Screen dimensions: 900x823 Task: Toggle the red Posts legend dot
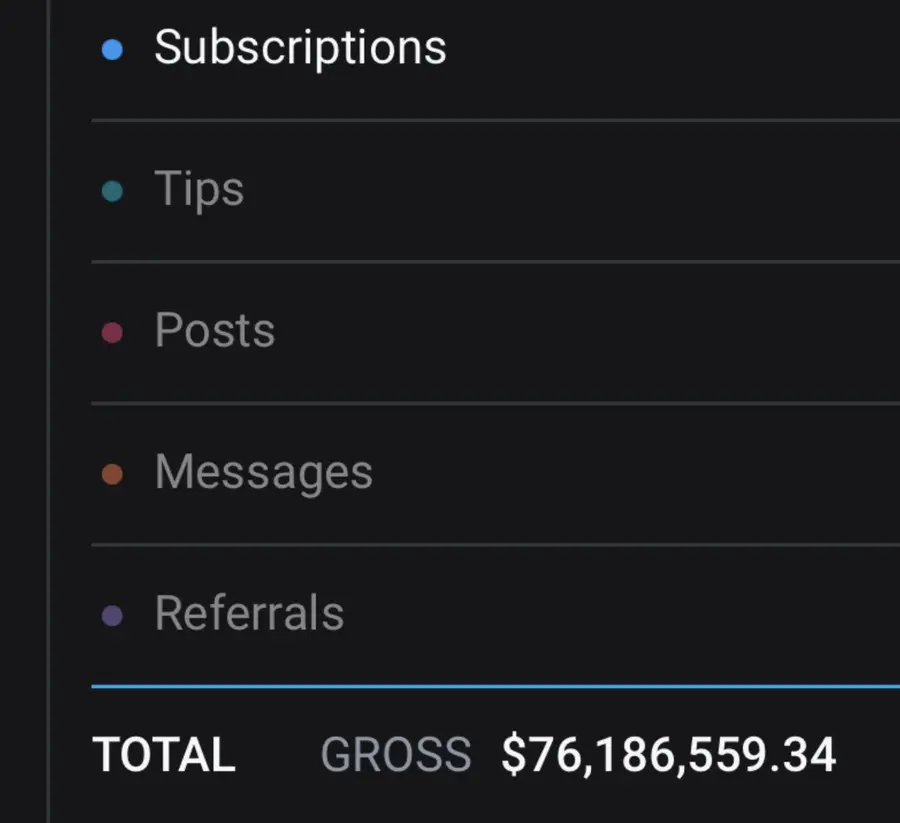(113, 332)
